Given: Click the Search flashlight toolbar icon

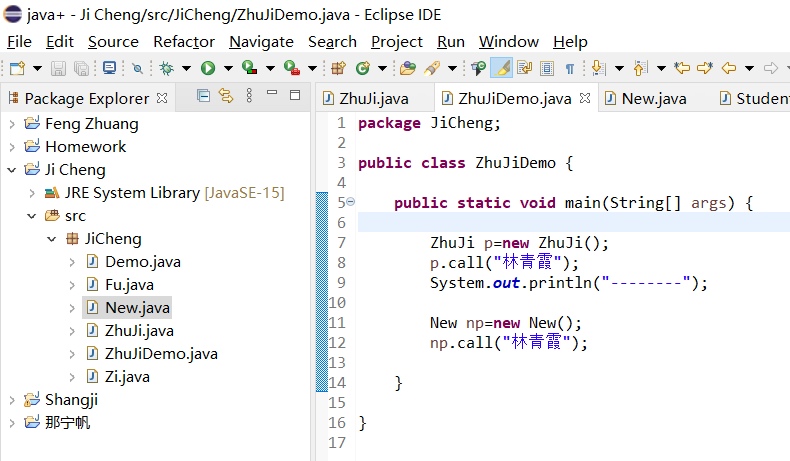Looking at the screenshot, I should pyautogui.click(x=432, y=68).
